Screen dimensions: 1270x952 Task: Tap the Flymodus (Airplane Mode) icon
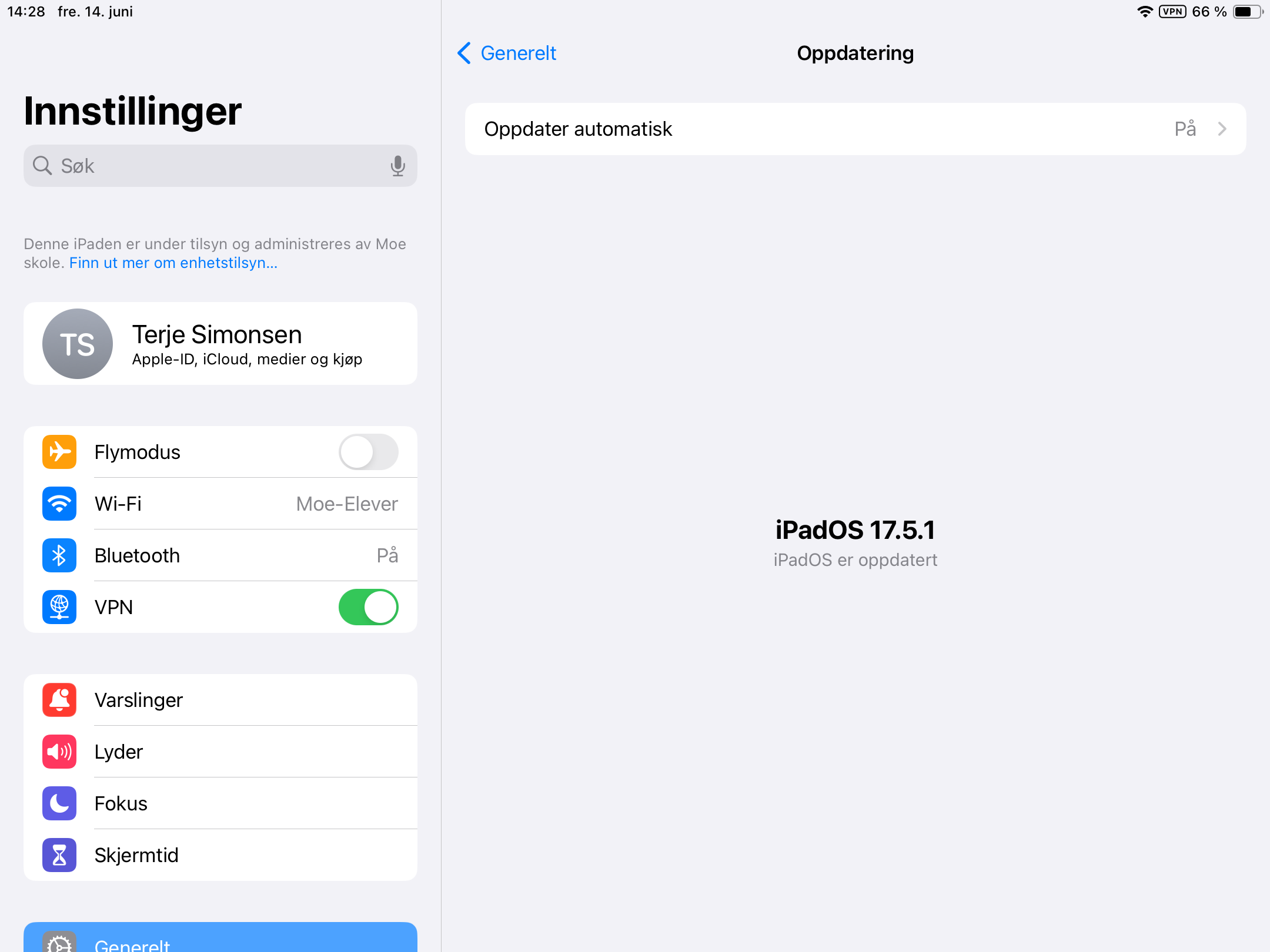(59, 452)
